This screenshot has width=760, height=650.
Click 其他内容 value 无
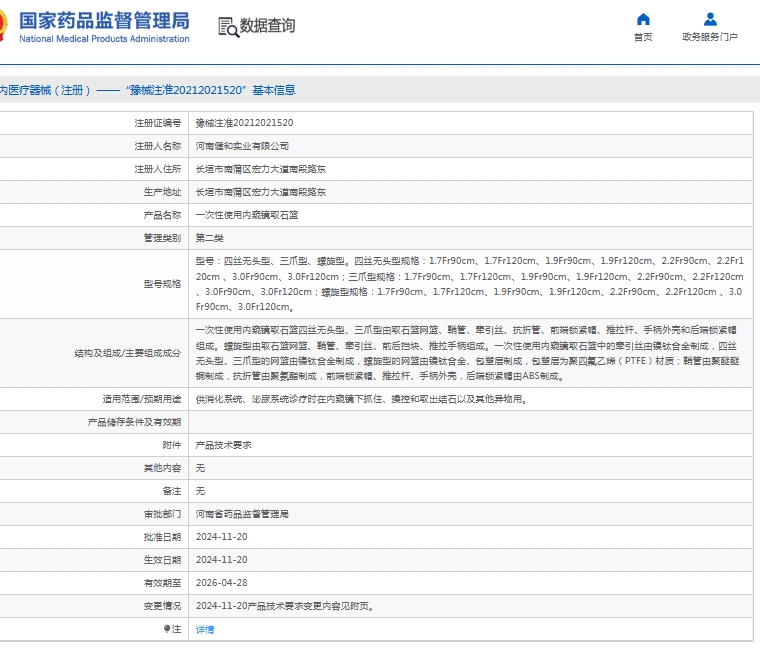200,468
